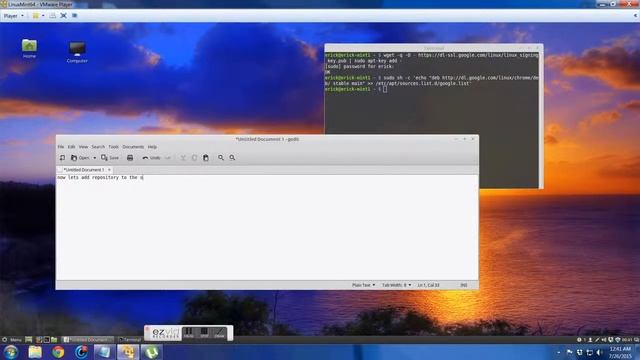
Task: Open the View menu in gedit
Action: (83, 147)
